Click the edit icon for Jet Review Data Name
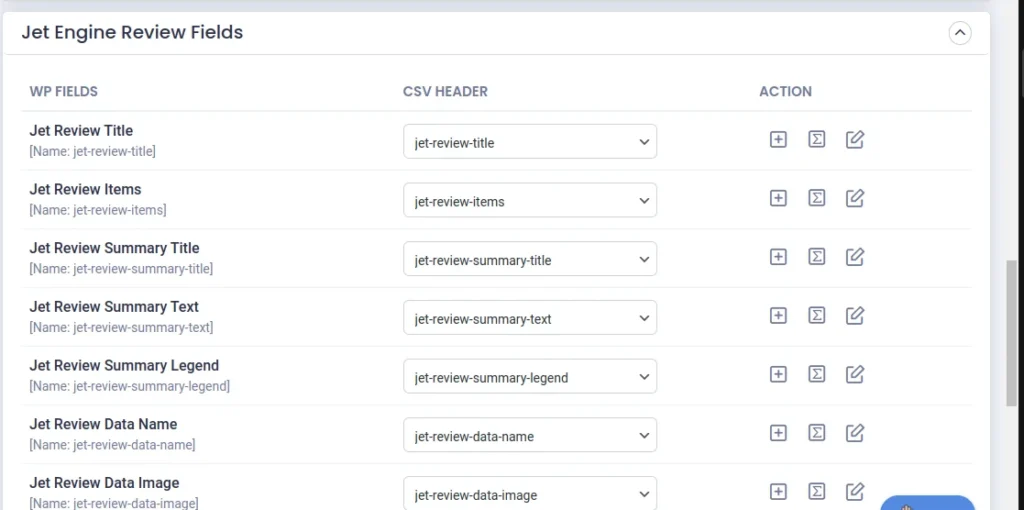The height and width of the screenshot is (510, 1024). coord(854,433)
